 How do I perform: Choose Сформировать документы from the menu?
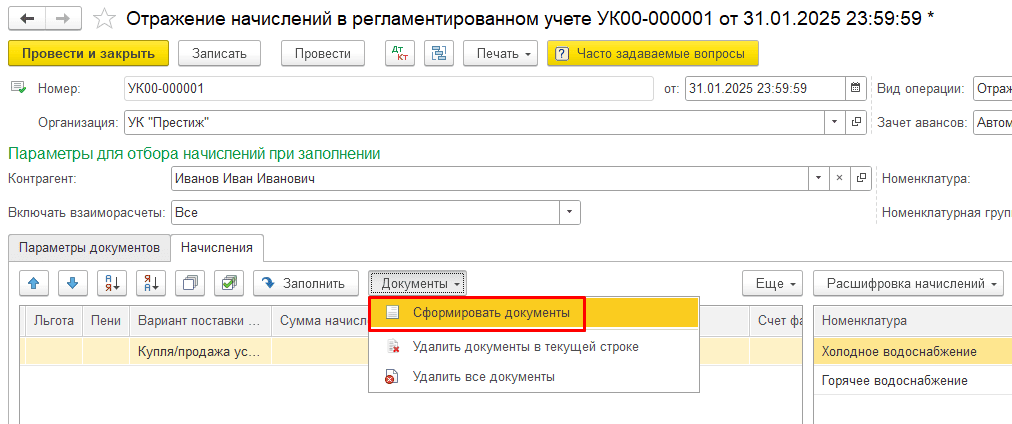point(476,313)
